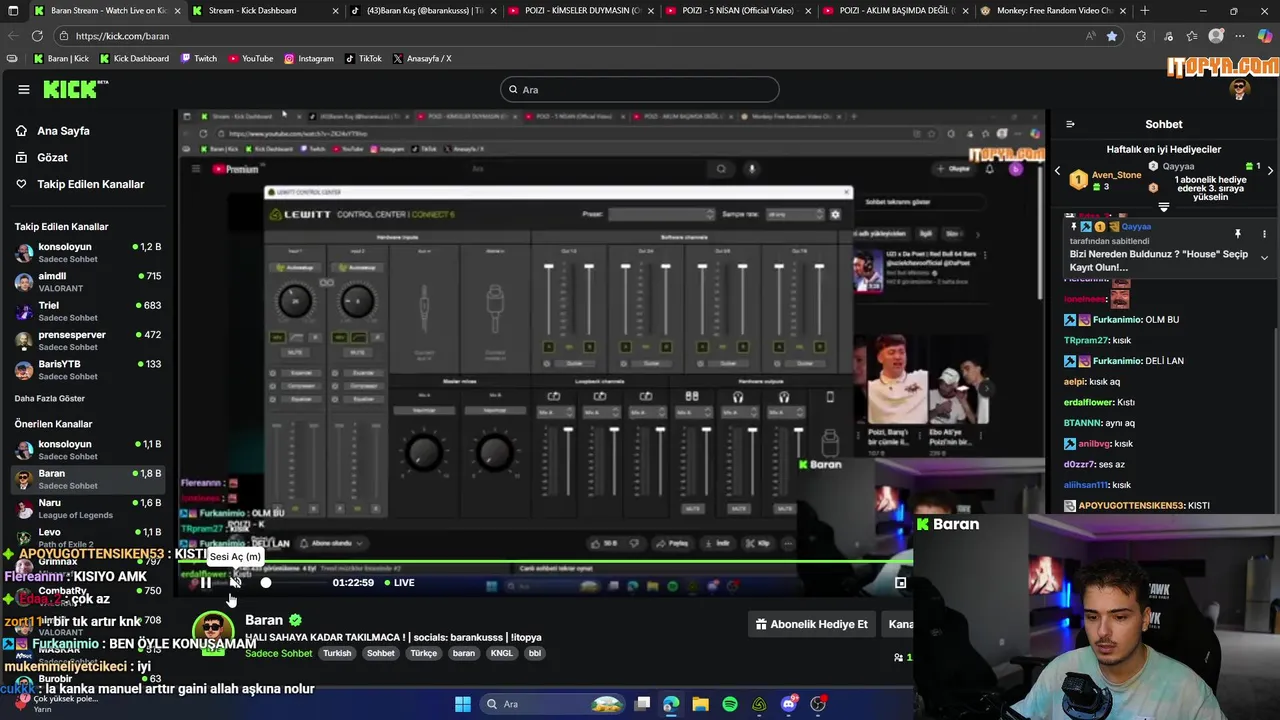Open the Windows Start menu
This screenshot has width=1280, height=720.
pos(463,704)
